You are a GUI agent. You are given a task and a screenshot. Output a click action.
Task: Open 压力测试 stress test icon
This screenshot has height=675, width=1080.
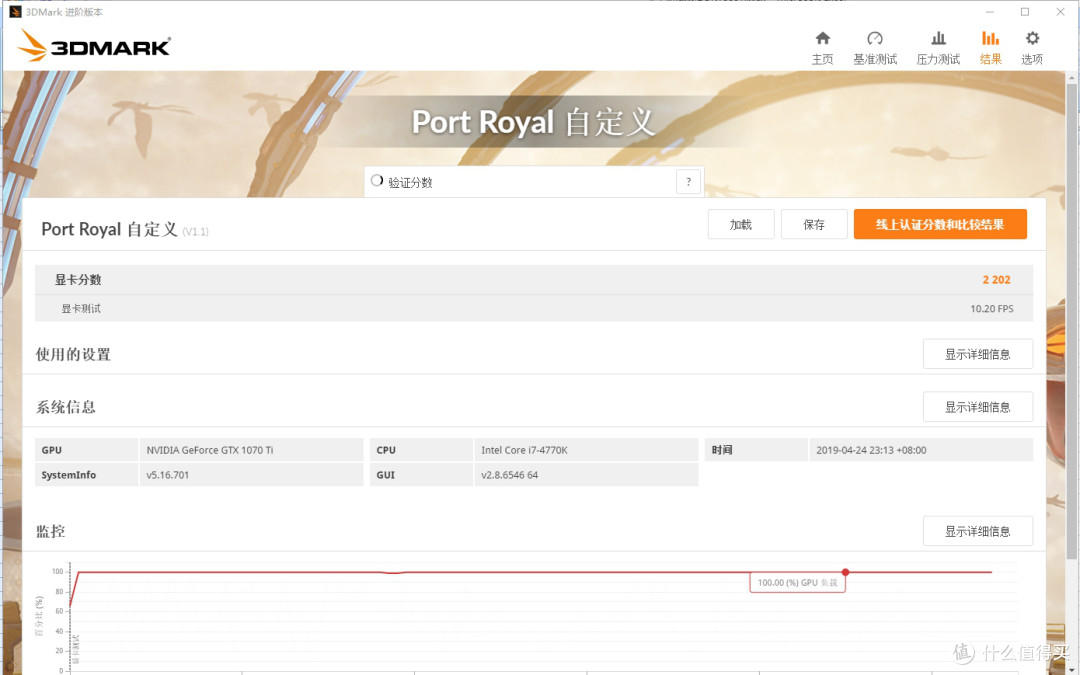pos(938,39)
